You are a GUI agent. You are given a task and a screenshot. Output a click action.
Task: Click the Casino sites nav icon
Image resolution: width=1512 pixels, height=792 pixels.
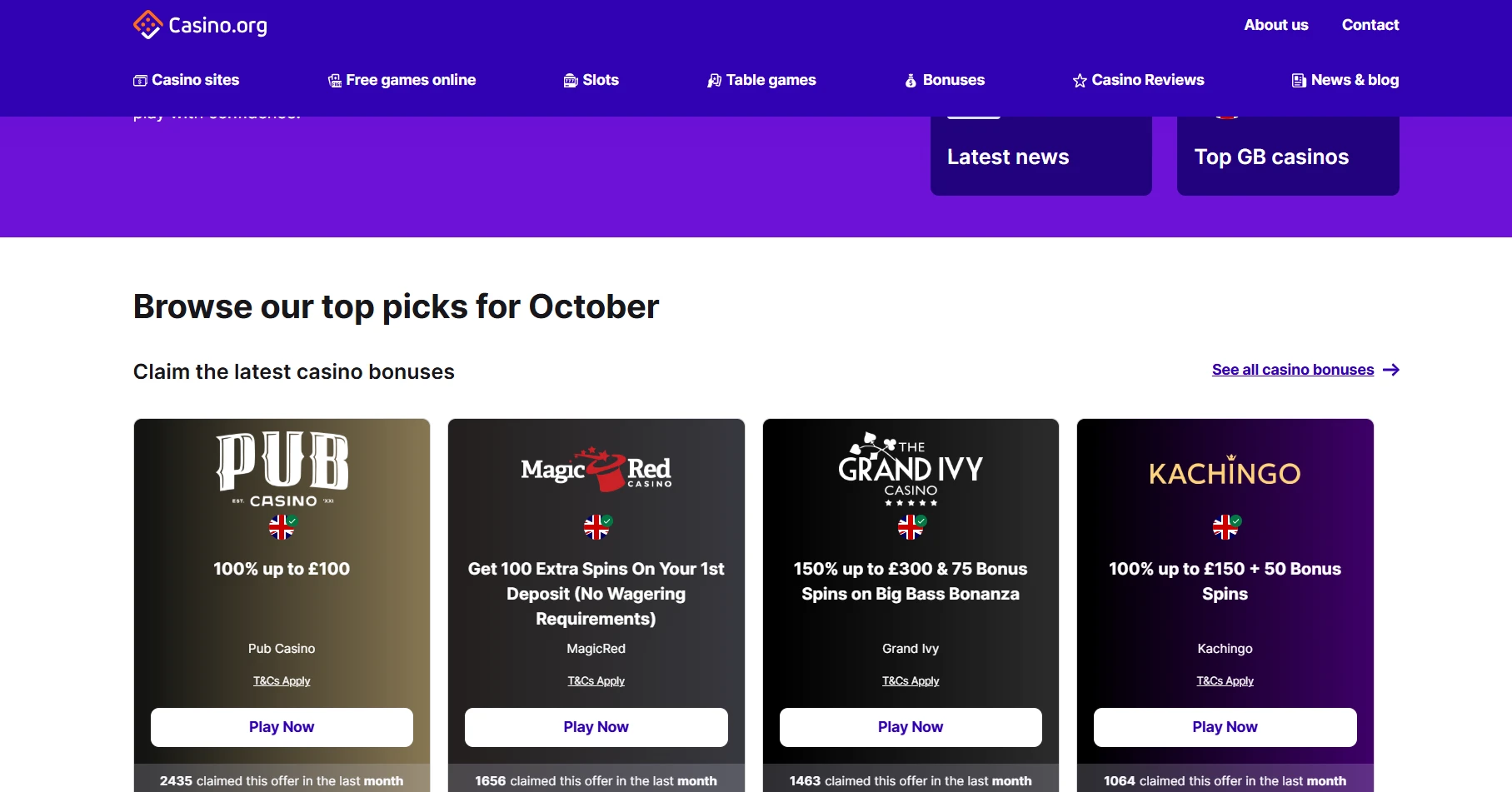(x=140, y=81)
